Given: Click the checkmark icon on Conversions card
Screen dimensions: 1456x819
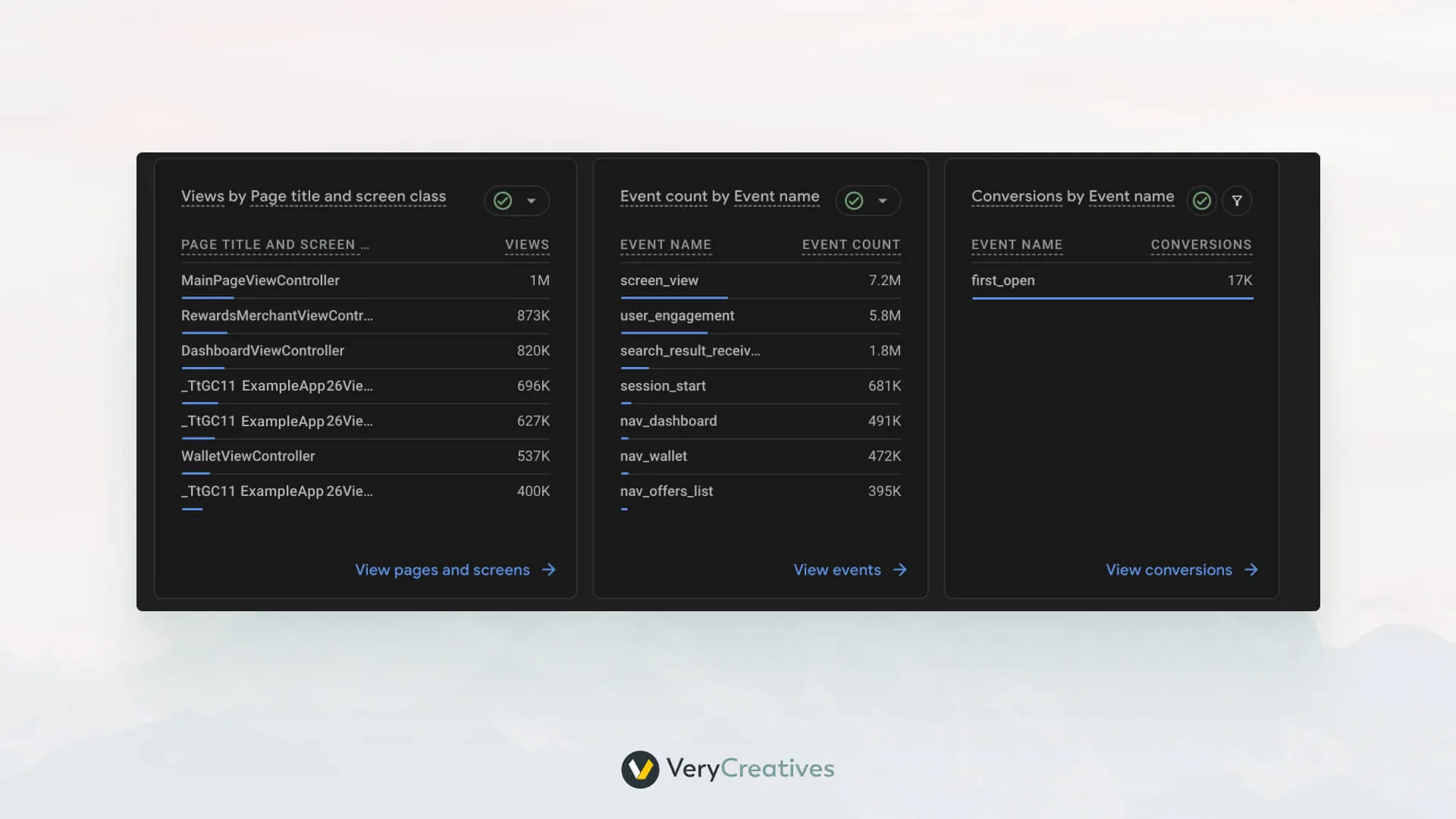Looking at the screenshot, I should (1201, 200).
